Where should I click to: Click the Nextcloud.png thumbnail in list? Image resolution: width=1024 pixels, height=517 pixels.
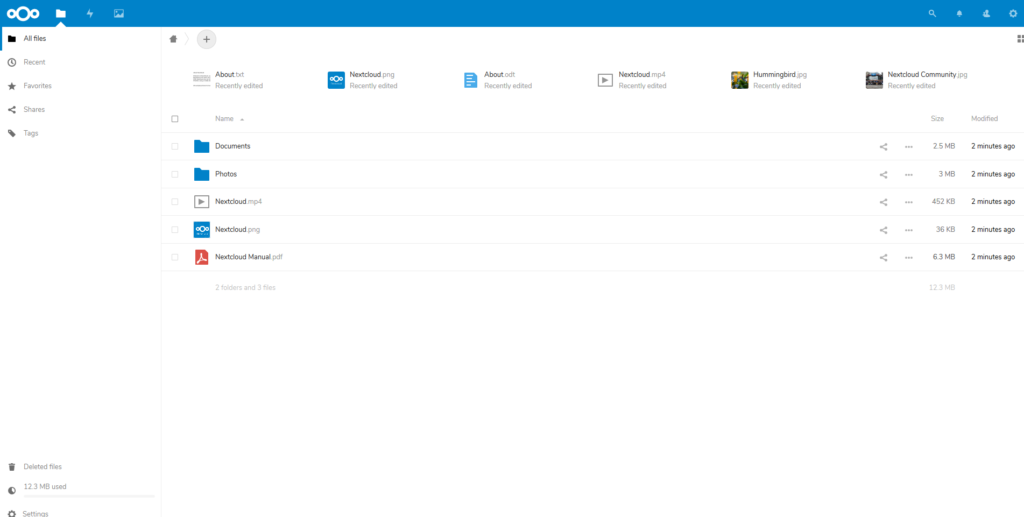point(201,230)
